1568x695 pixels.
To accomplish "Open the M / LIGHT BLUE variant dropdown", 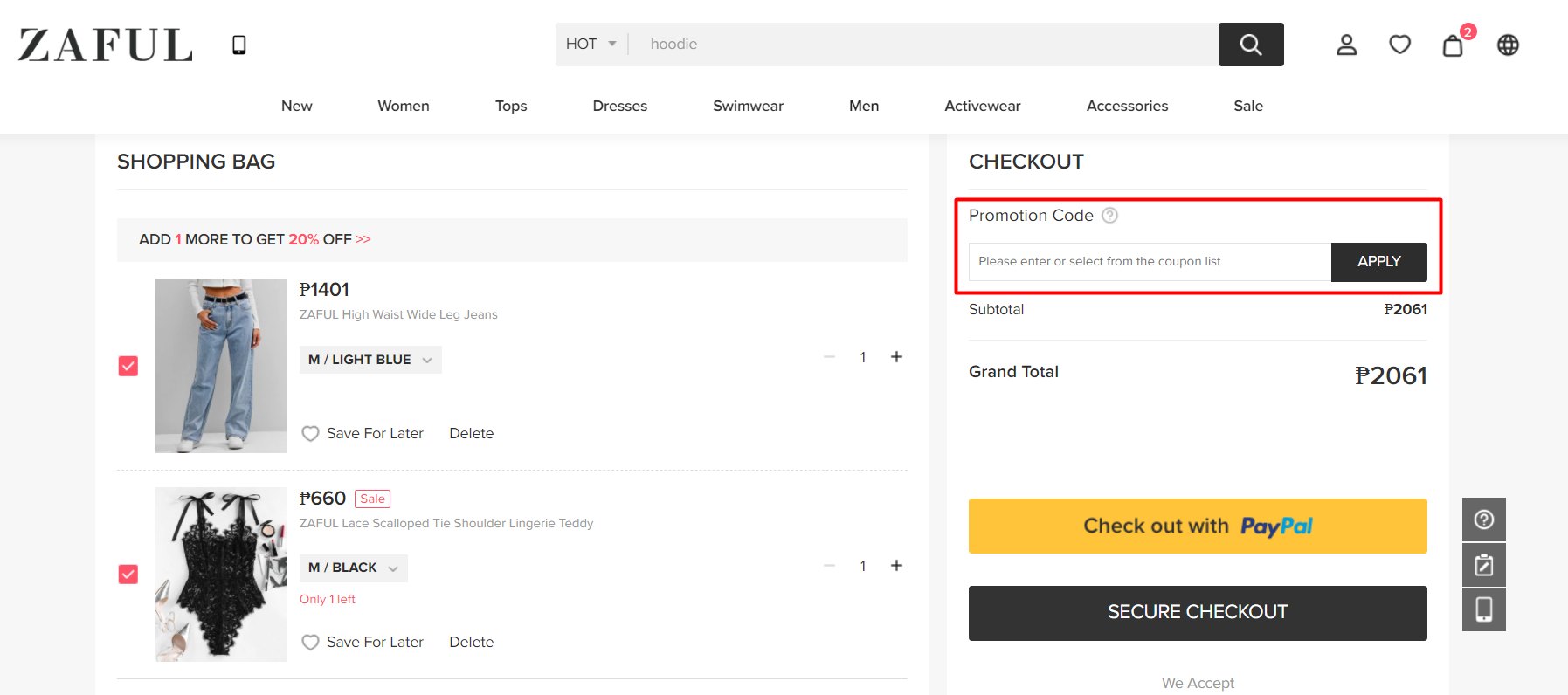I will click(x=370, y=360).
